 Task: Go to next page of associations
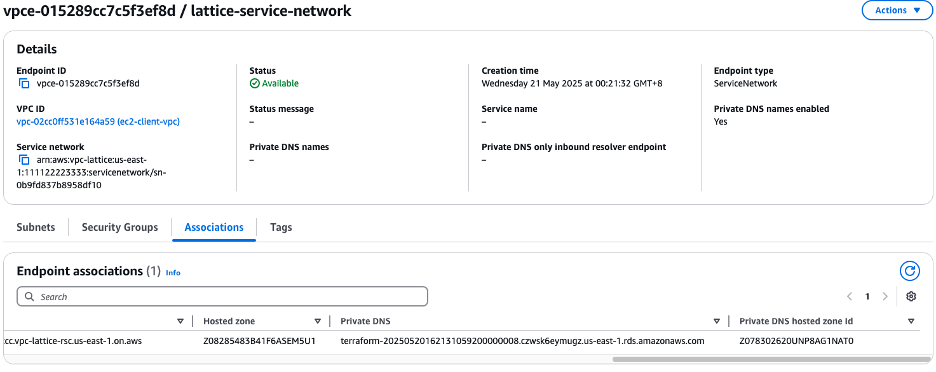tap(885, 296)
